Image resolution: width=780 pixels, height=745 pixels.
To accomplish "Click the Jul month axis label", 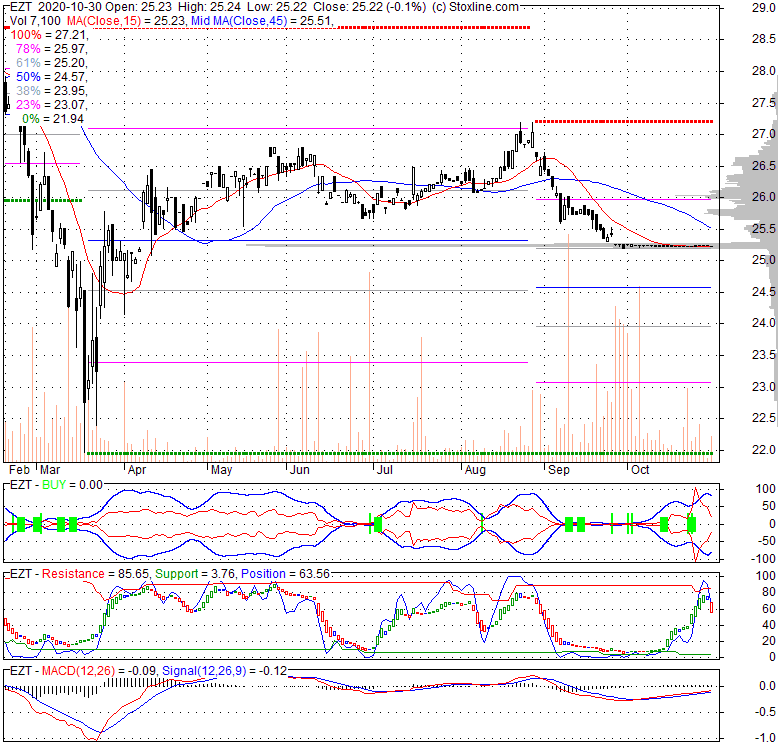I will [385, 470].
